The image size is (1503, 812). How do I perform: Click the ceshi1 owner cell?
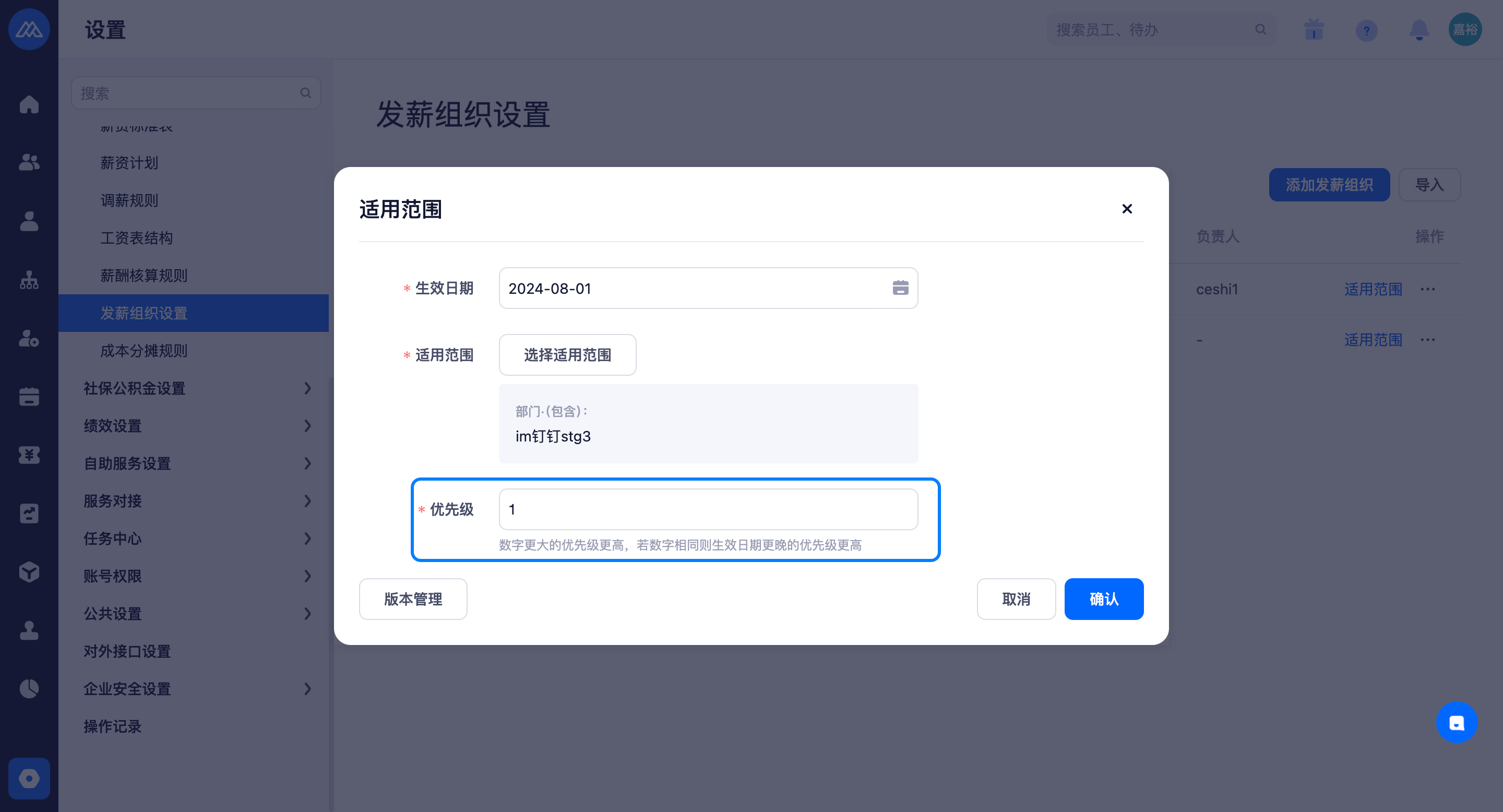pyautogui.click(x=1216, y=289)
